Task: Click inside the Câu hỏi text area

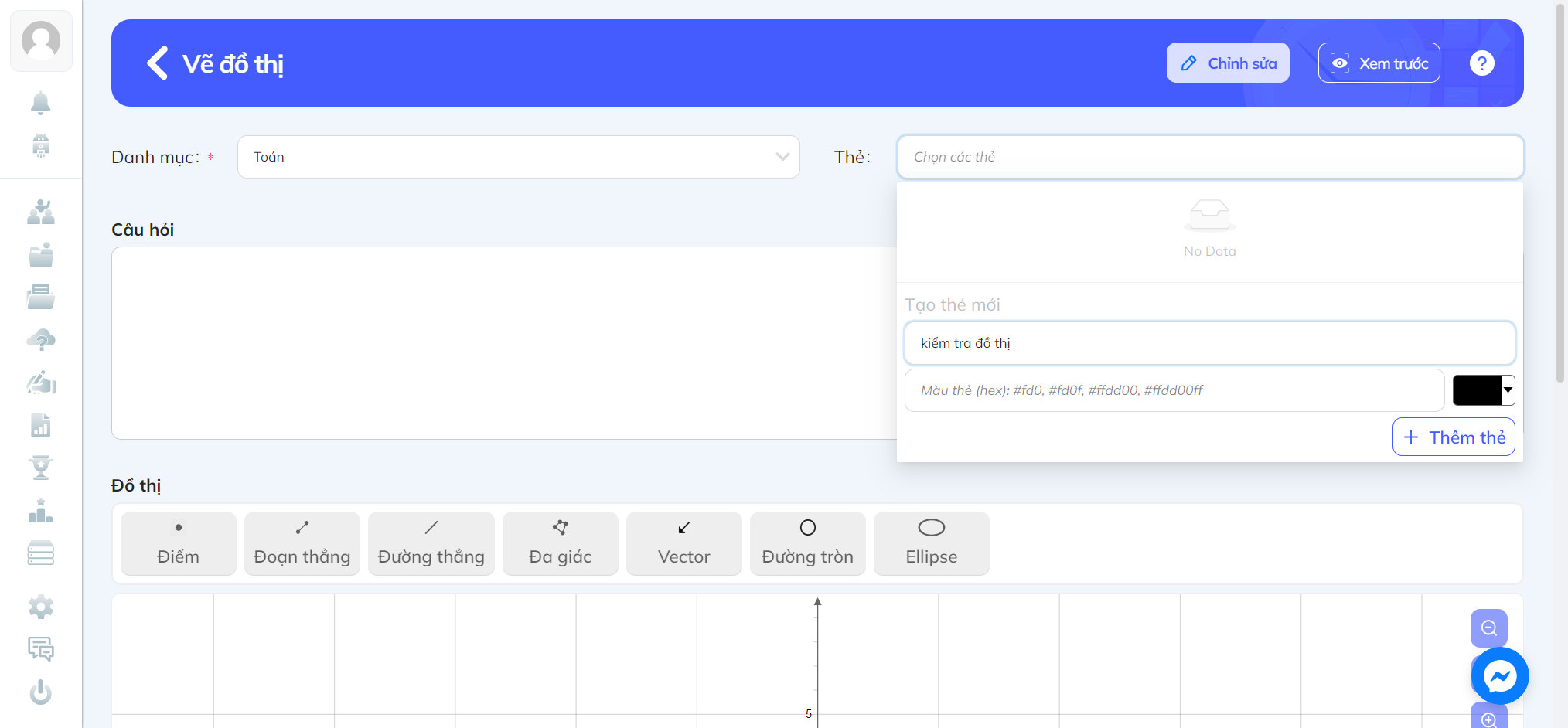Action: pos(504,343)
